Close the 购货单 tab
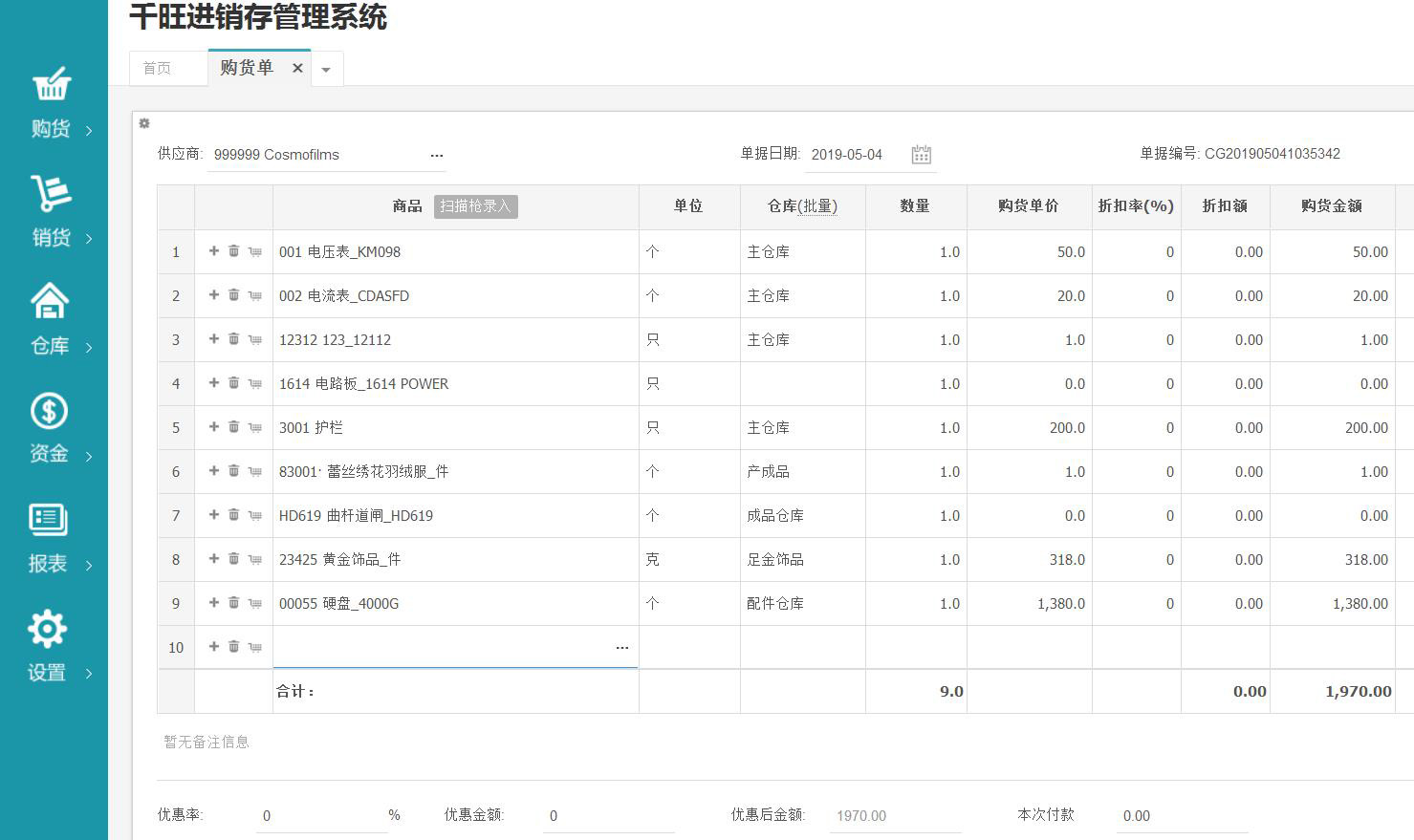 point(297,68)
